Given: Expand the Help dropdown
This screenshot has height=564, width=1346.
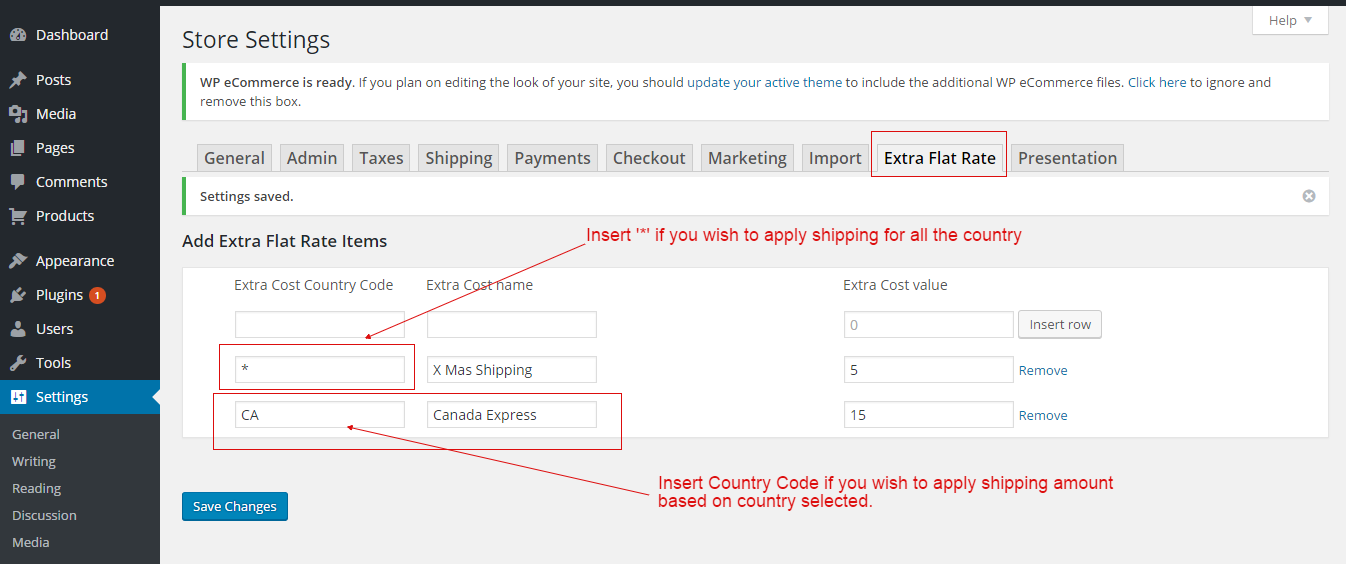Looking at the screenshot, I should point(1290,20).
